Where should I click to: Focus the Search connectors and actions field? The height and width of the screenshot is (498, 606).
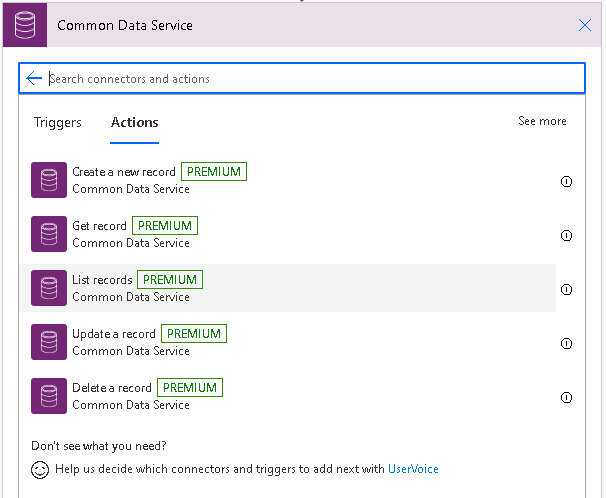click(x=302, y=78)
